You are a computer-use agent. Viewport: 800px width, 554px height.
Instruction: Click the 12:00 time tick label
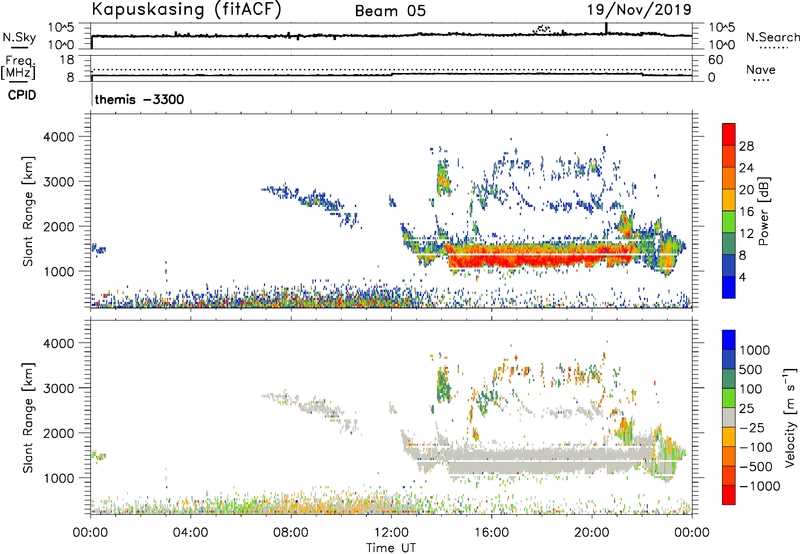(391, 533)
